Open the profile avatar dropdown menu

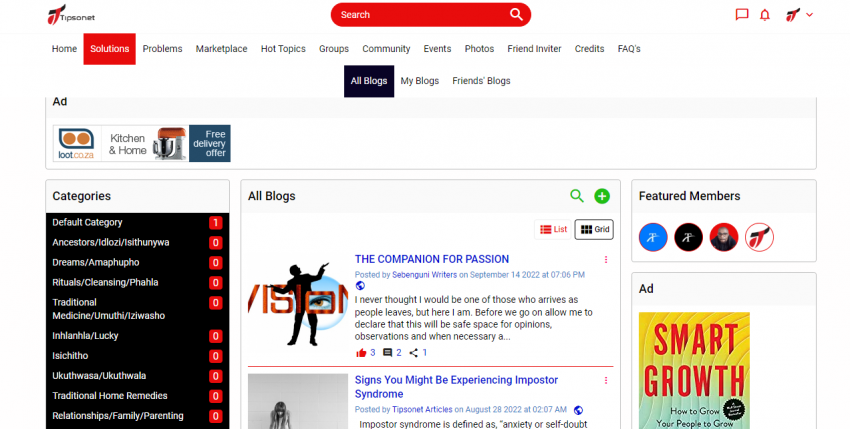[799, 15]
